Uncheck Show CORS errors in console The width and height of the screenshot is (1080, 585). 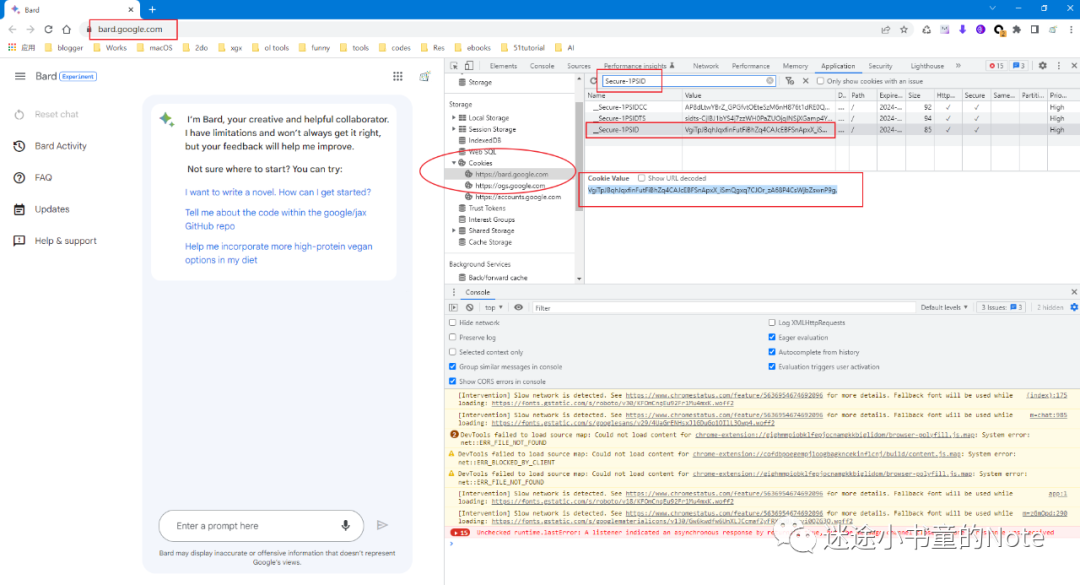pyautogui.click(x=453, y=381)
